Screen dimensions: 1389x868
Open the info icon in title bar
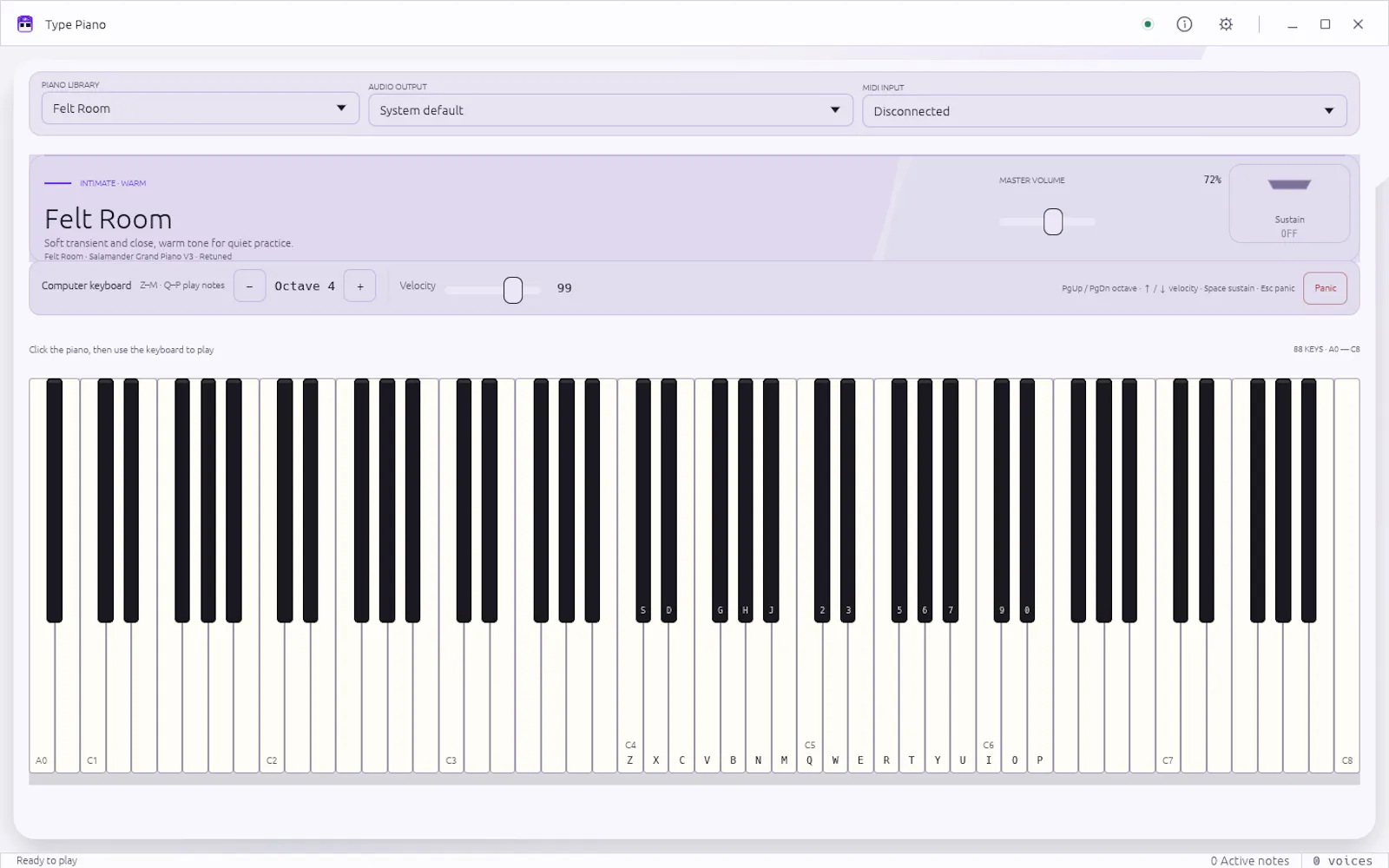pyautogui.click(x=1184, y=24)
